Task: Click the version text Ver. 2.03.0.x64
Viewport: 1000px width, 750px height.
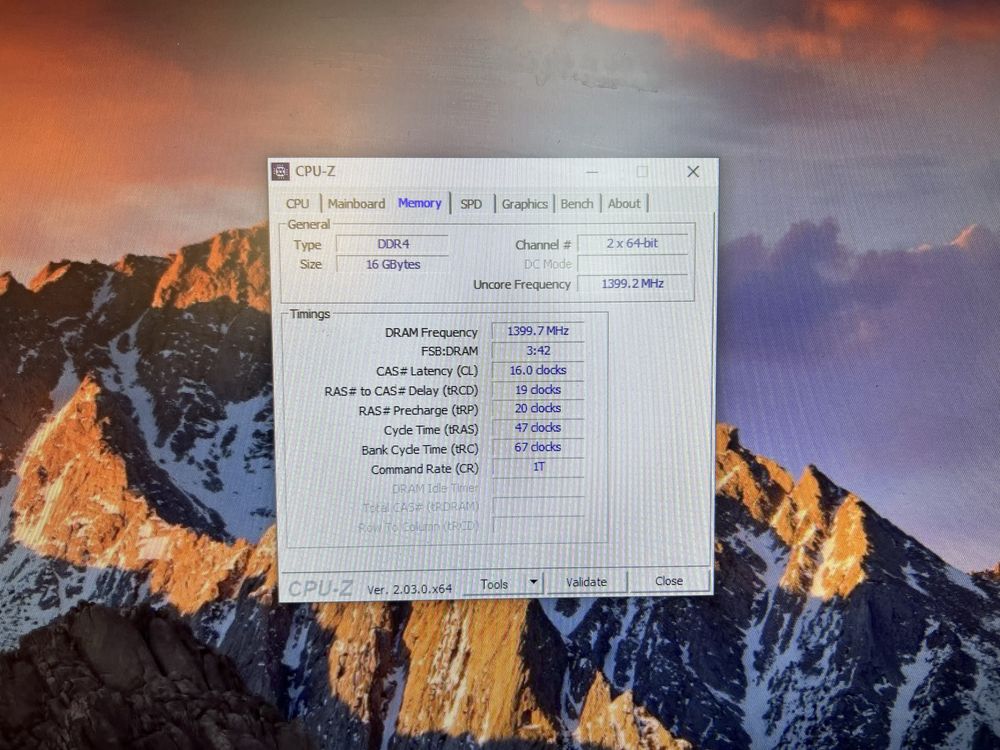Action: [409, 589]
